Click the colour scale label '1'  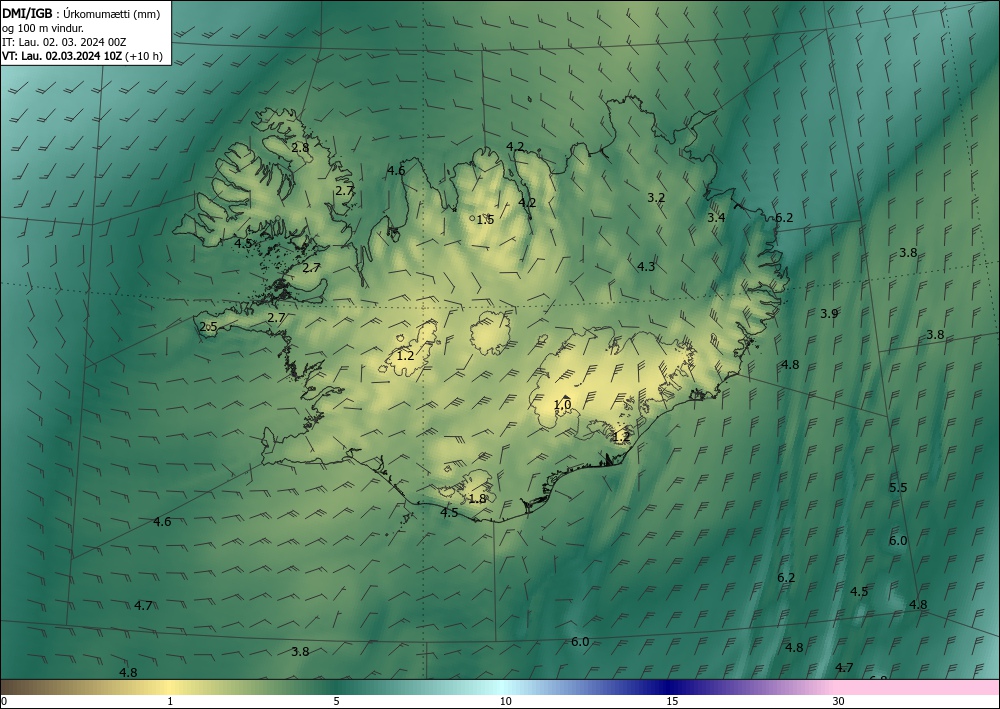(x=170, y=701)
